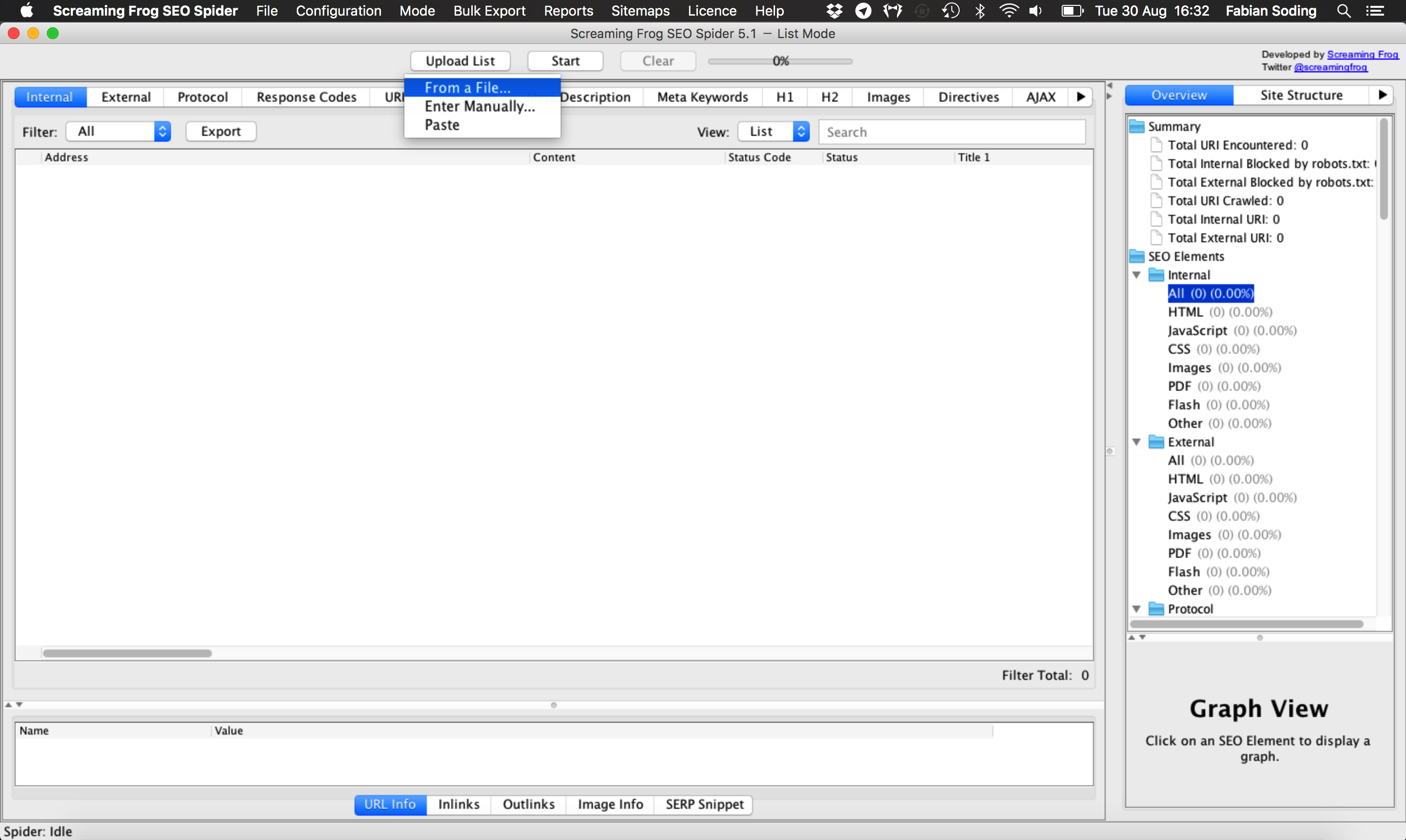Choose Paste from upload menu
Viewport: 1406px width, 840px height.
pyautogui.click(x=482, y=125)
